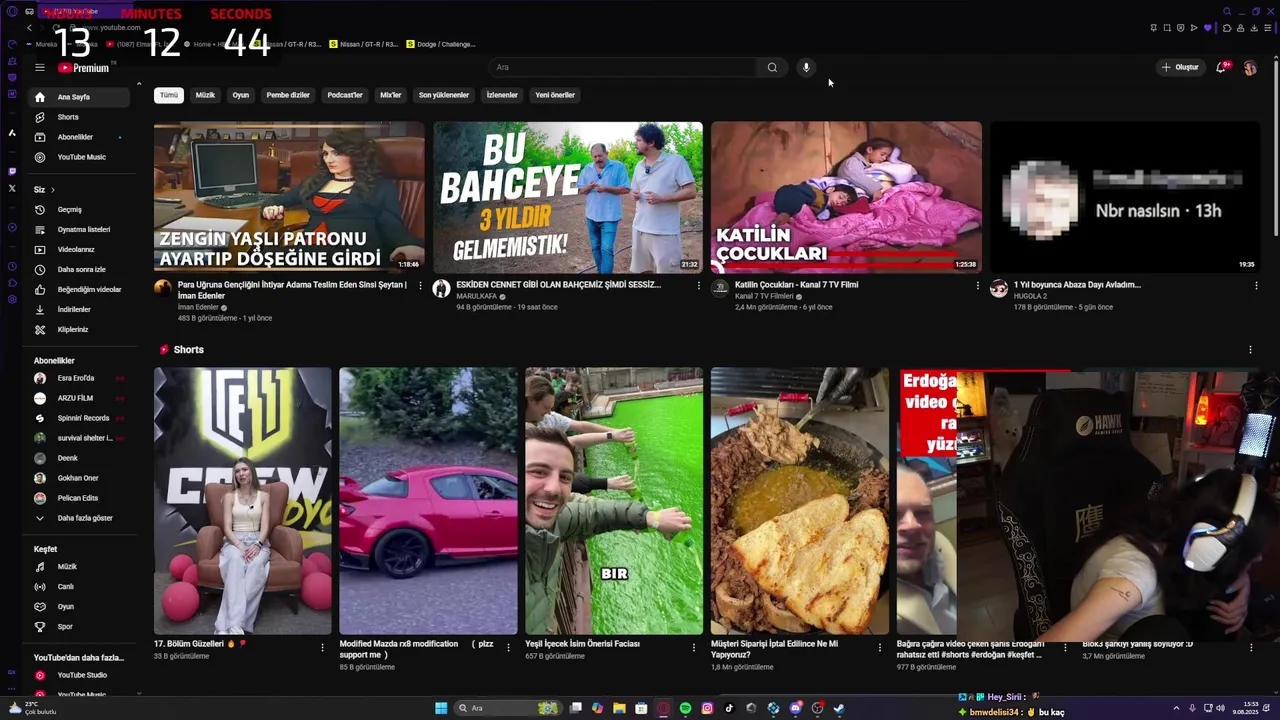Click the search magnifier button
The height and width of the screenshot is (720, 1280).
(x=772, y=67)
